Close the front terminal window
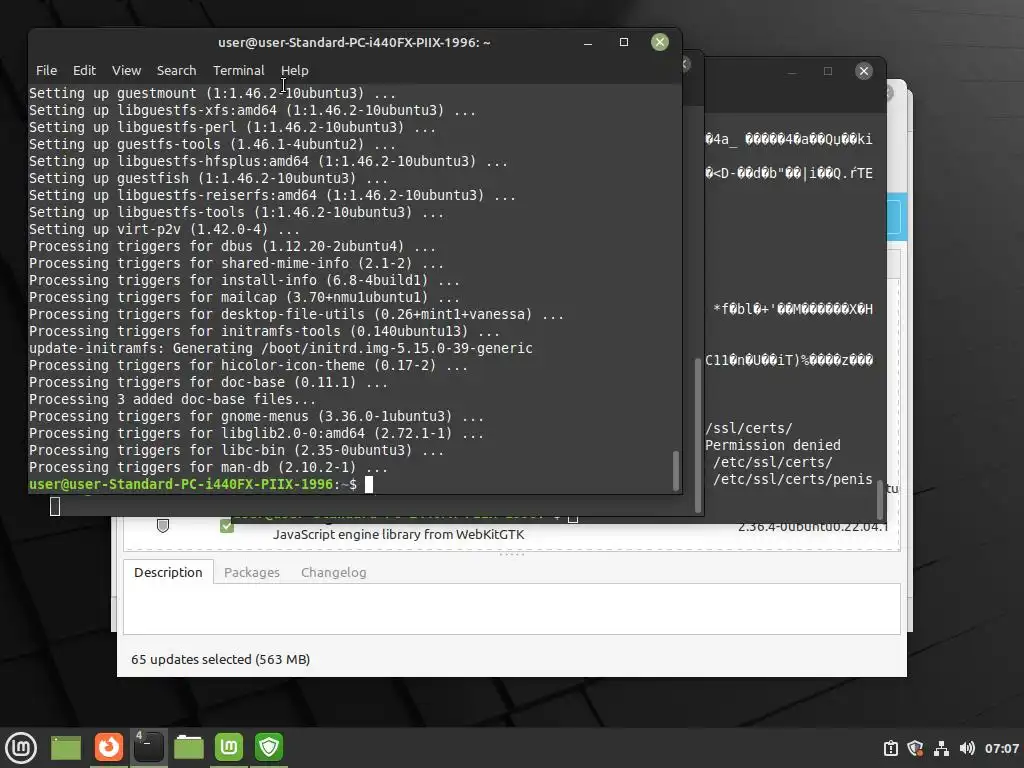 [660, 42]
